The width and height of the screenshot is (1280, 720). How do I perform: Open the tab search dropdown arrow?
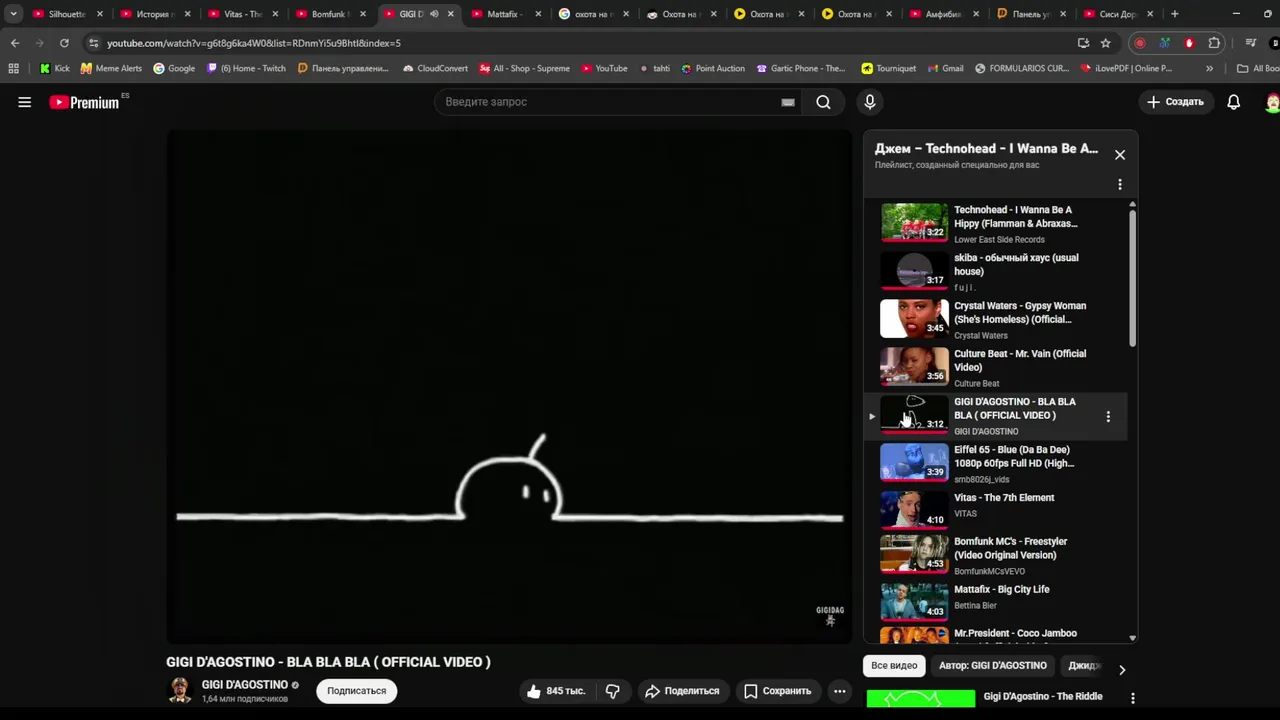click(13, 14)
